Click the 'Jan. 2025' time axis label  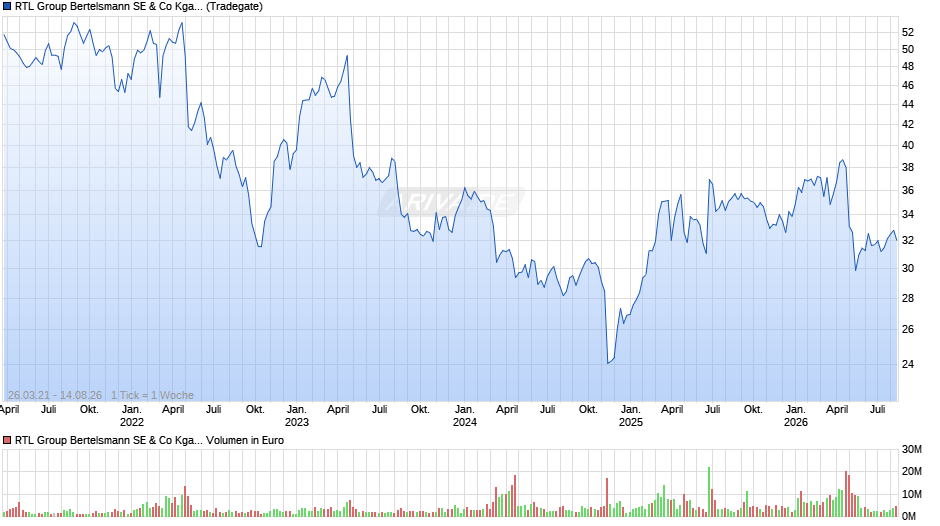(631, 416)
